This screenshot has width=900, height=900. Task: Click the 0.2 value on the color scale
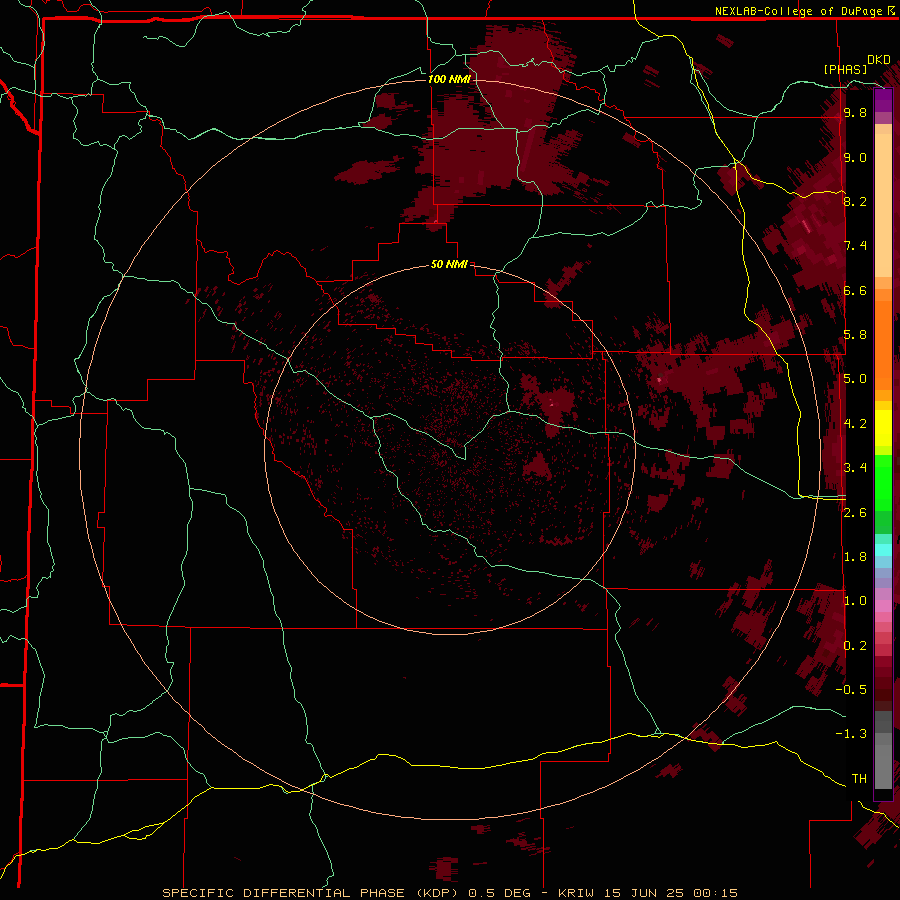(855, 646)
